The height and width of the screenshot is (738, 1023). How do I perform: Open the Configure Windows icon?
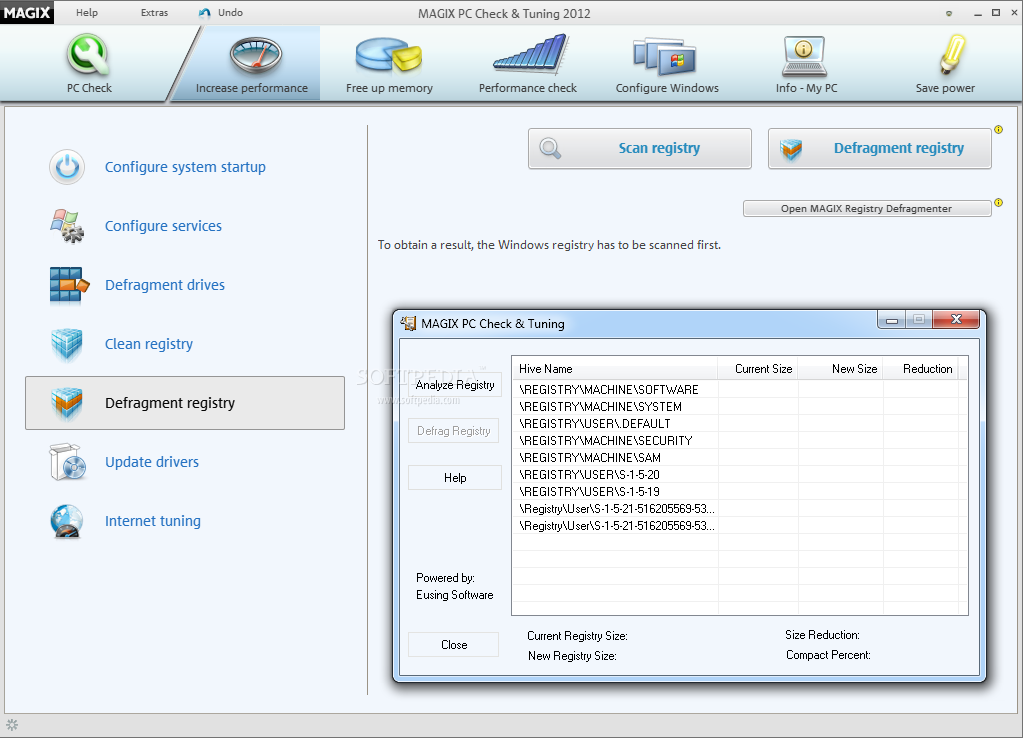coord(665,56)
